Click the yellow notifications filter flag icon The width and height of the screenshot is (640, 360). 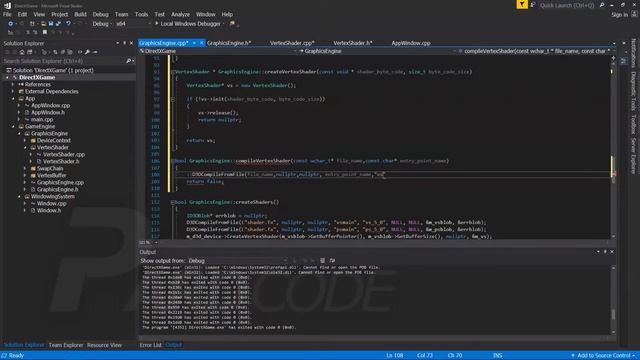[x=522, y=4]
